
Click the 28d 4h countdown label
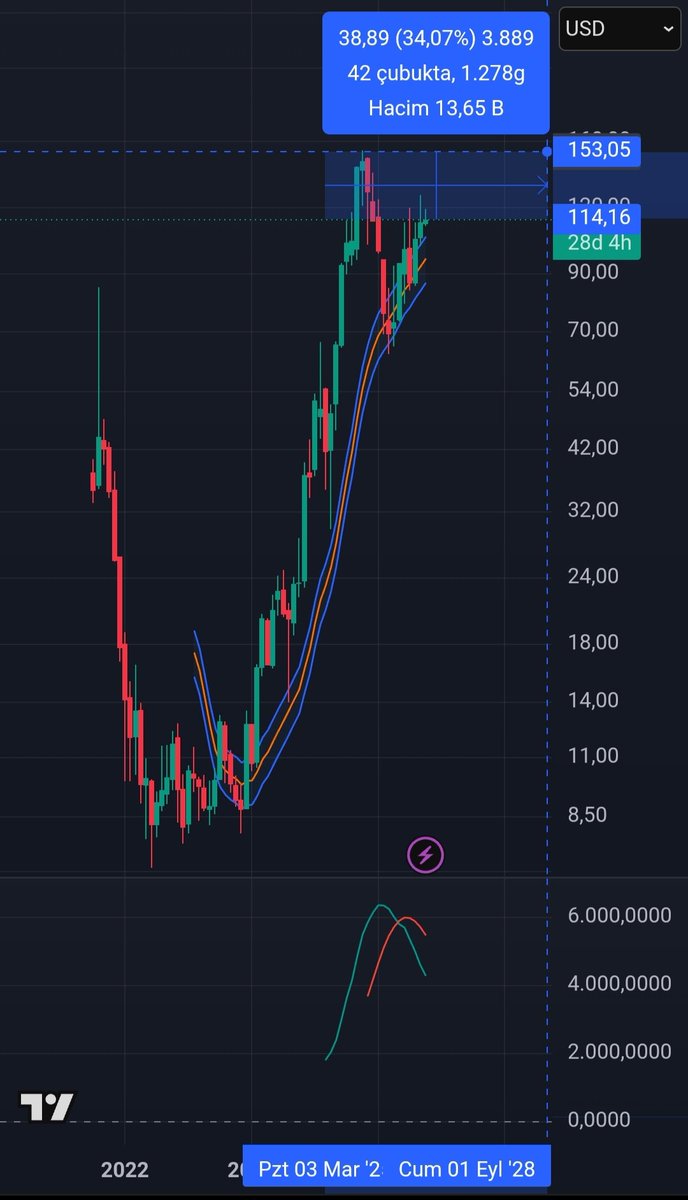[x=596, y=244]
